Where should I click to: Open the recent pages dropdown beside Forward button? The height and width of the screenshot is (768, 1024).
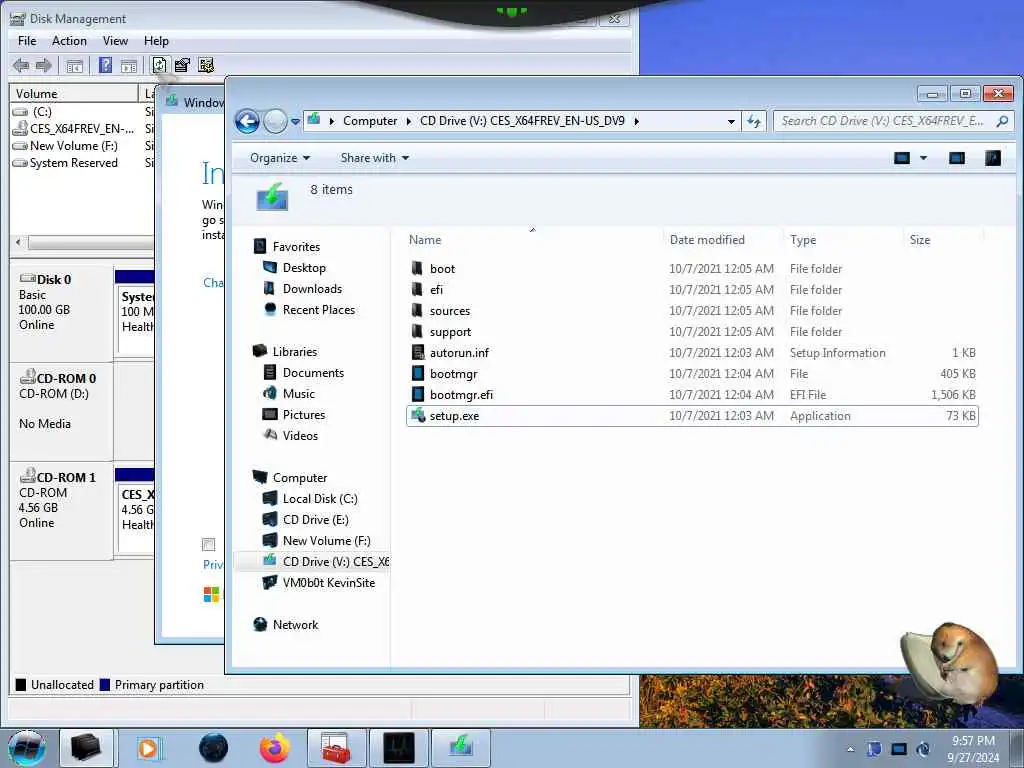click(295, 121)
